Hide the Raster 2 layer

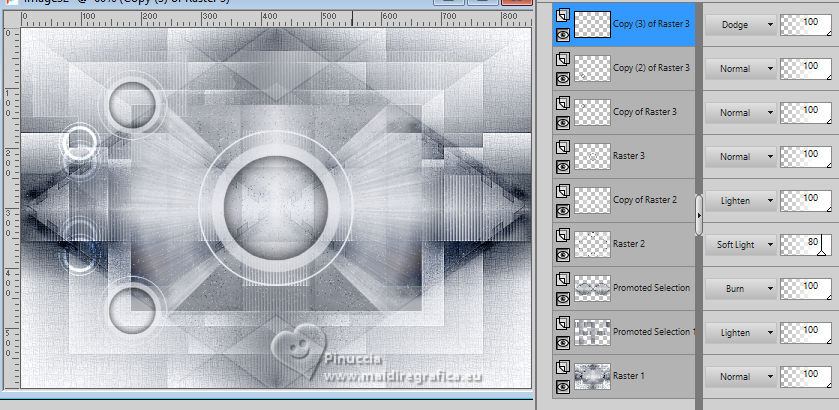(562, 255)
